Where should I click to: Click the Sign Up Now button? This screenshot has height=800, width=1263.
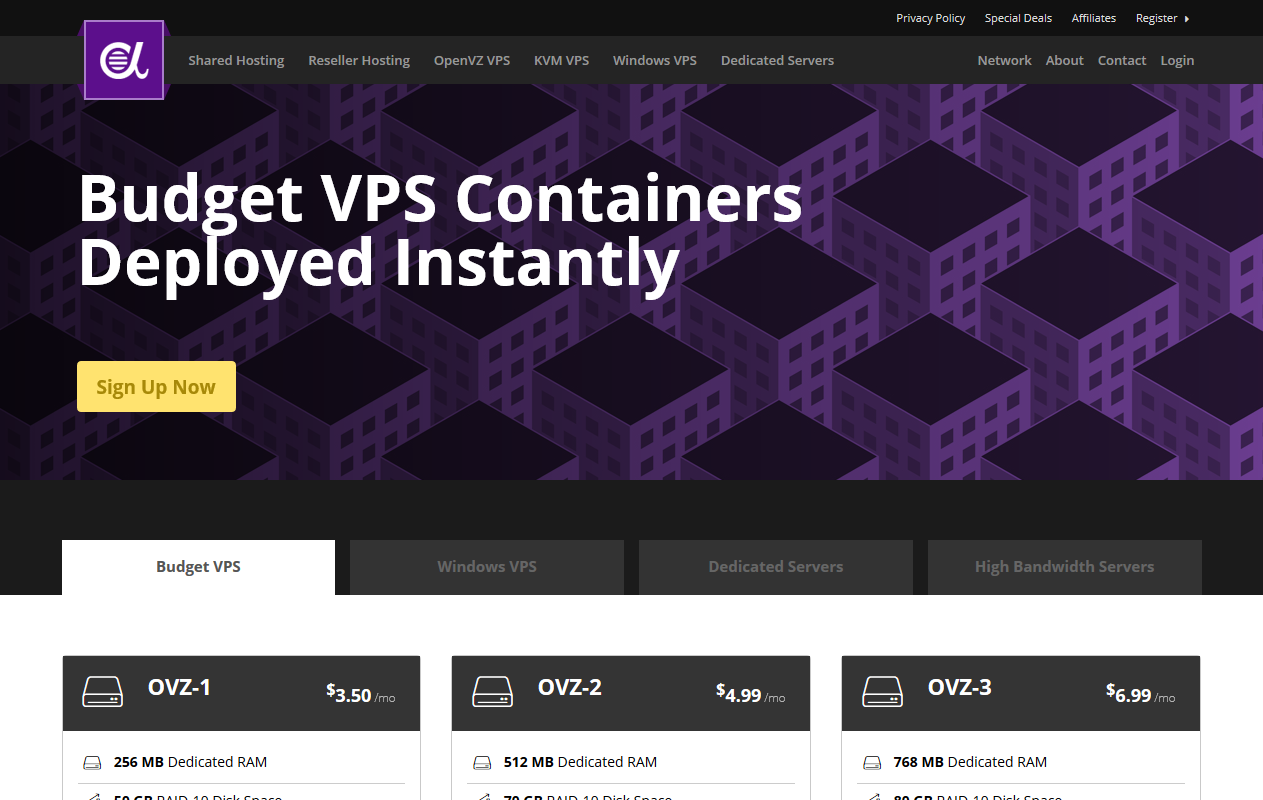click(x=156, y=387)
